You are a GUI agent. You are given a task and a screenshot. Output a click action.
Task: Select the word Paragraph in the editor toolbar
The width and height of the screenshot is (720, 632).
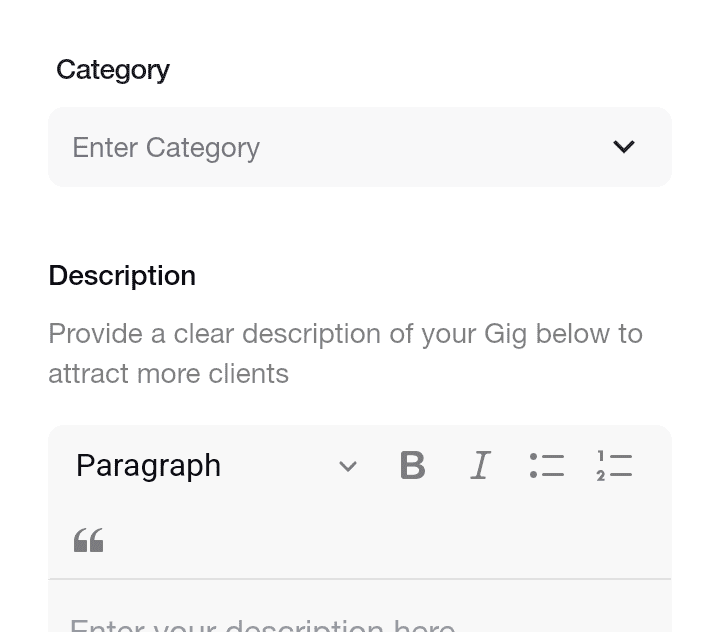pos(148,466)
